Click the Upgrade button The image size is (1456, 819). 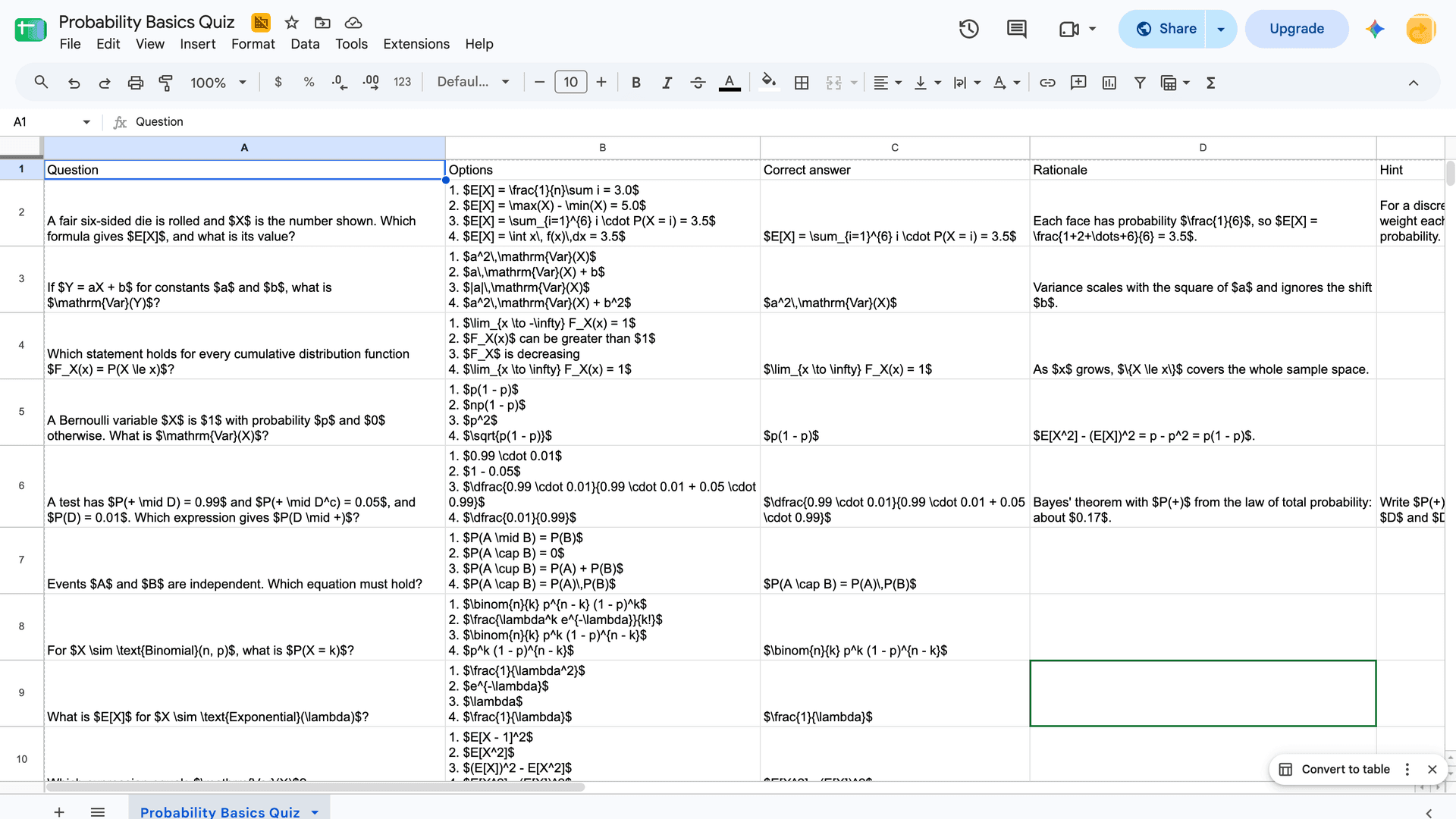[x=1297, y=29]
